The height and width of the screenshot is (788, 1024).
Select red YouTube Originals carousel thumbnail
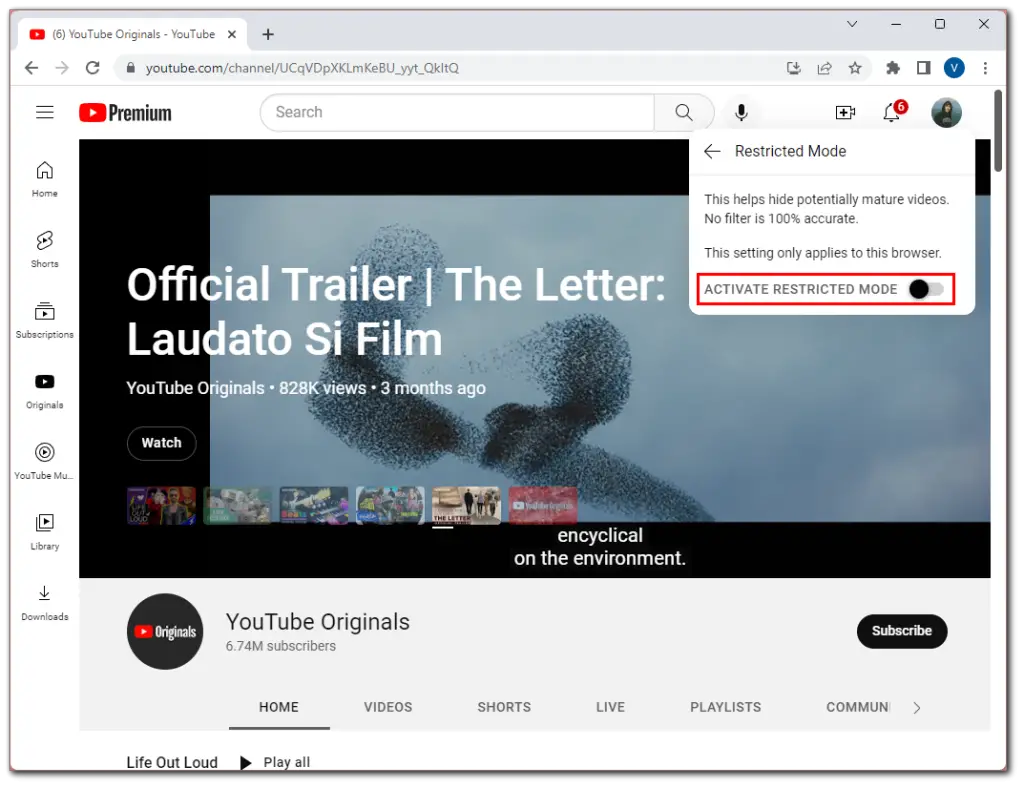coord(543,505)
